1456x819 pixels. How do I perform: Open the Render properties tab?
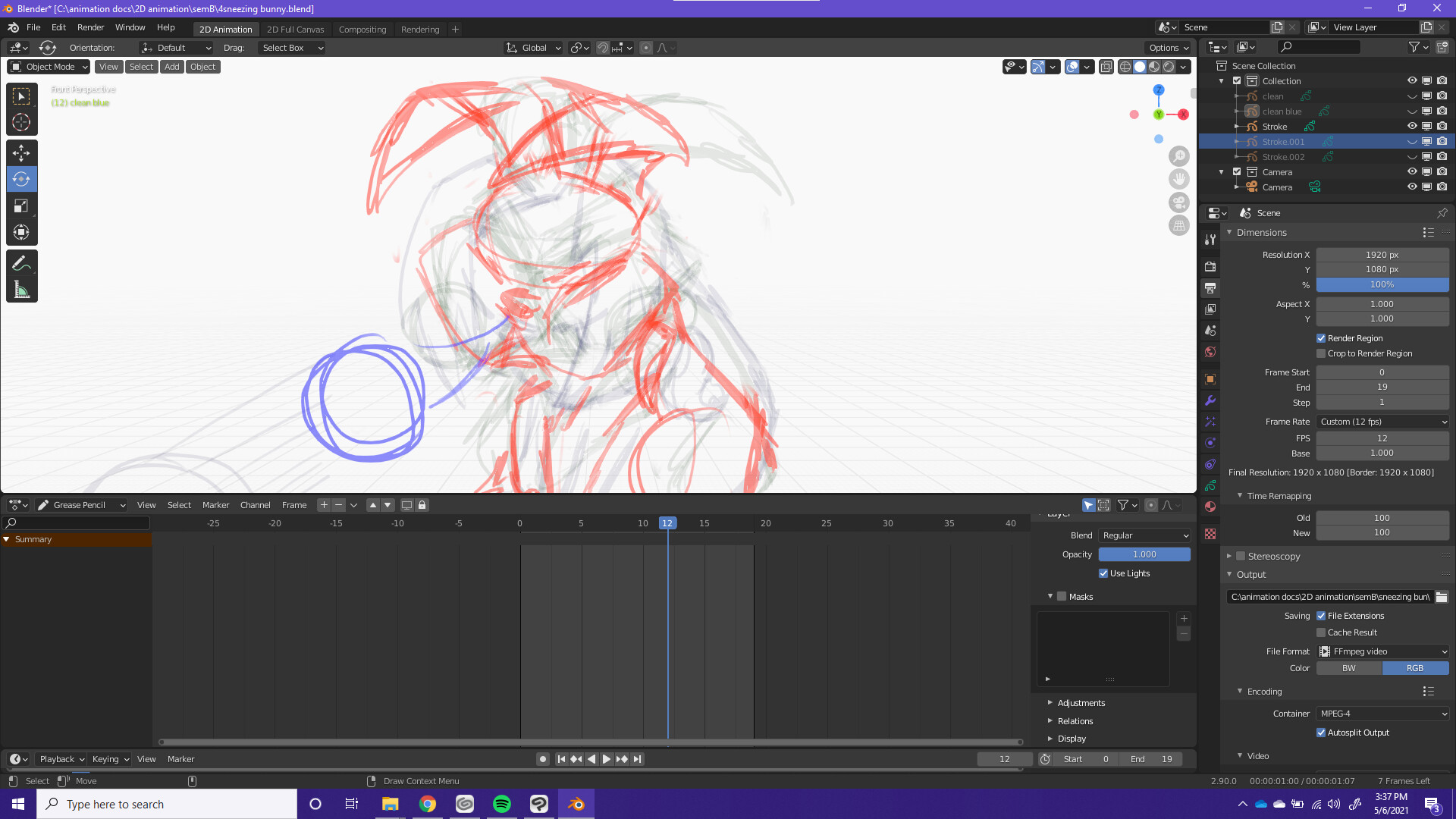pyautogui.click(x=1210, y=267)
